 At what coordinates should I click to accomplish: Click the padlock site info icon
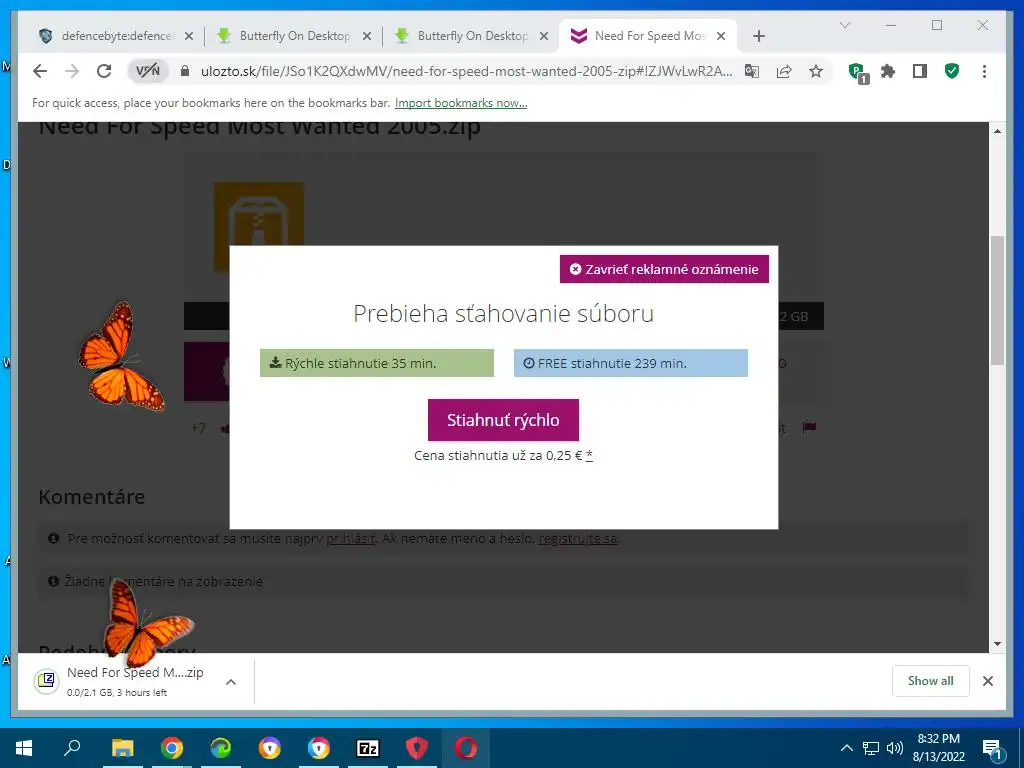point(185,71)
